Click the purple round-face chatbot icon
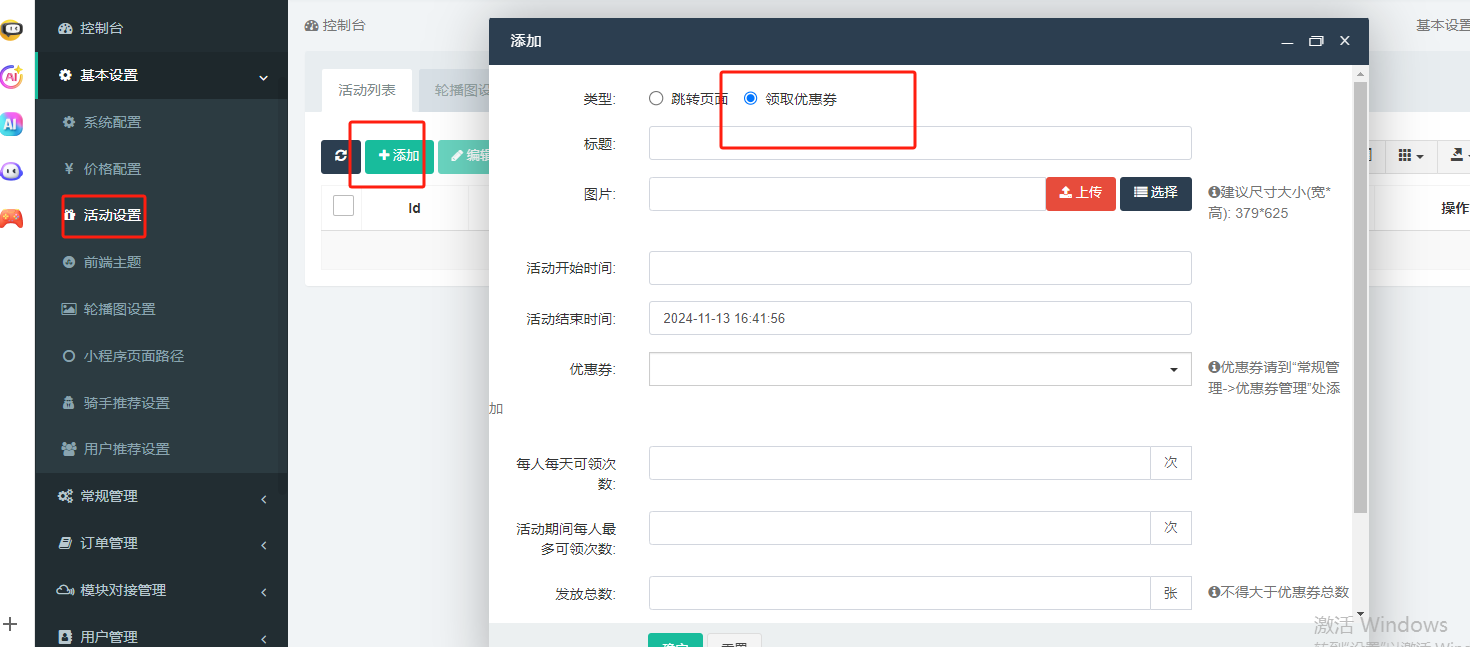Image resolution: width=1470 pixels, height=647 pixels. point(11,171)
